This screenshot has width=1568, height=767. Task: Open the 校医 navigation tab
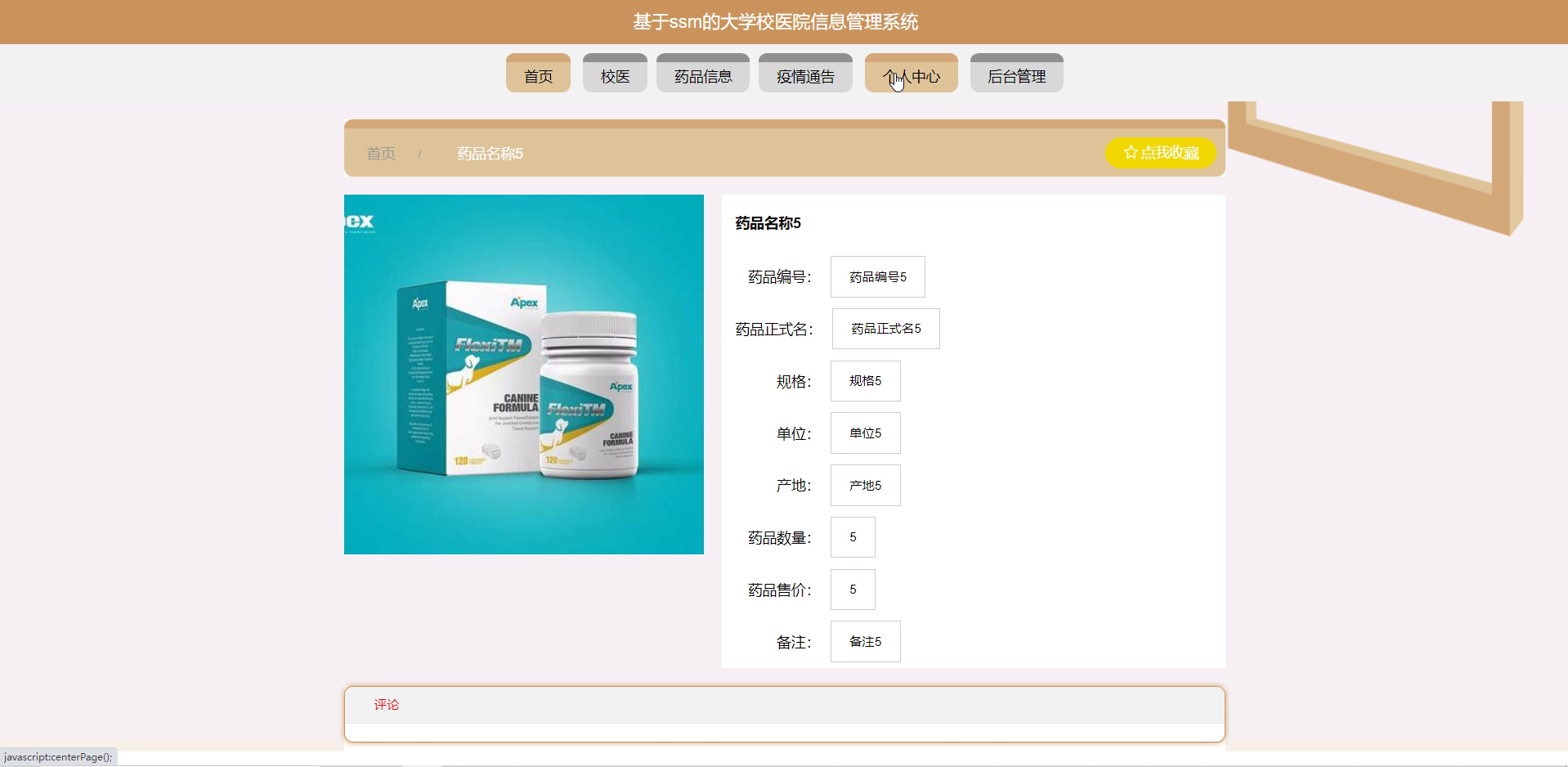(x=615, y=74)
